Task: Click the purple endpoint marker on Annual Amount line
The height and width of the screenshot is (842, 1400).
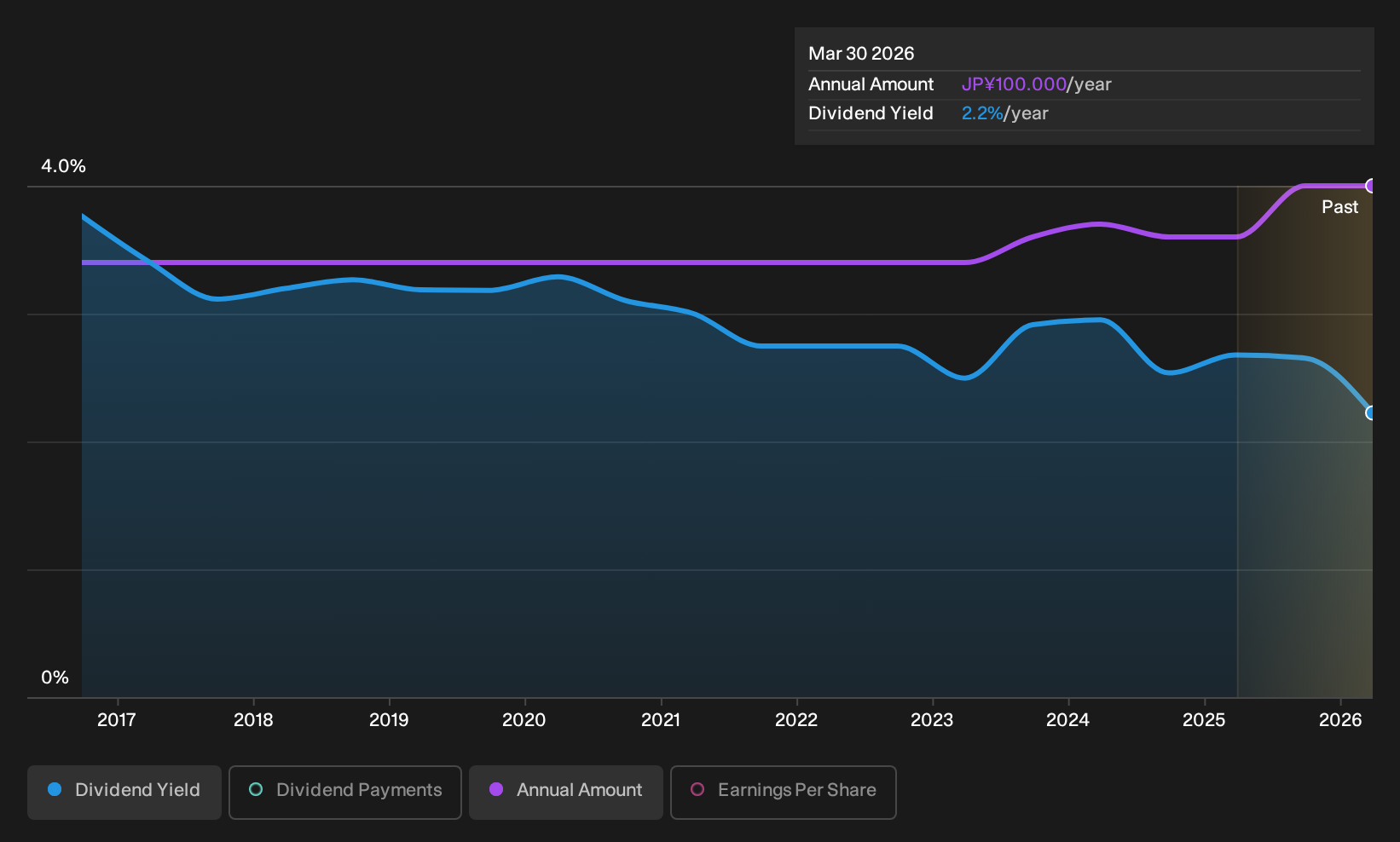Action: click(1371, 186)
